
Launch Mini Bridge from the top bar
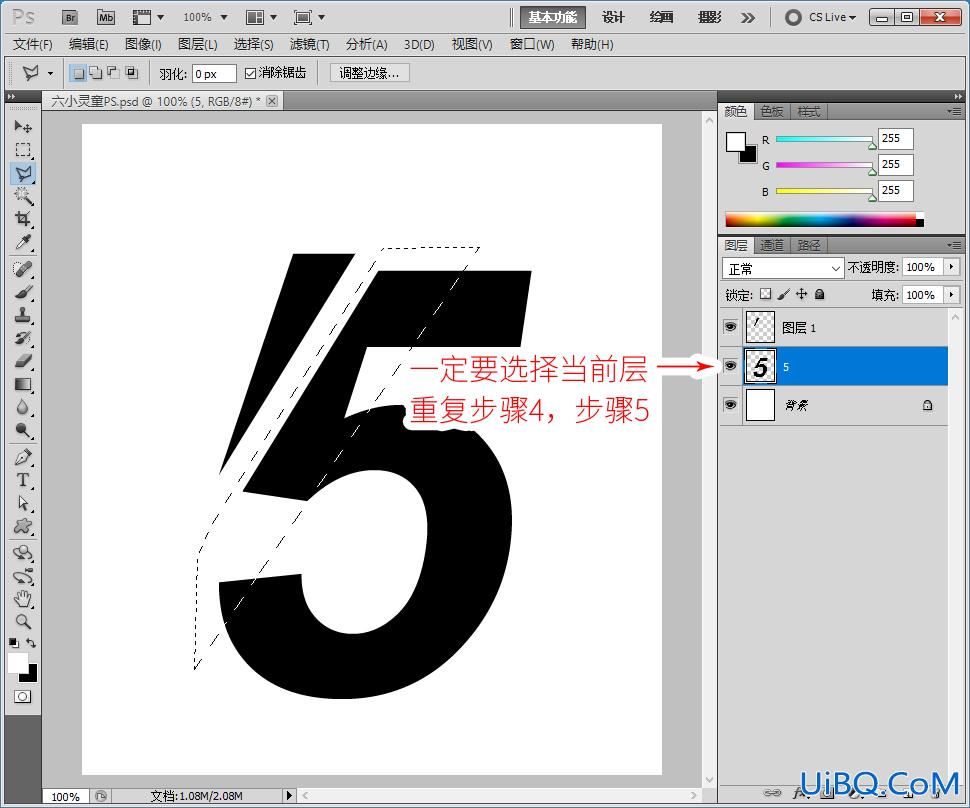point(106,17)
